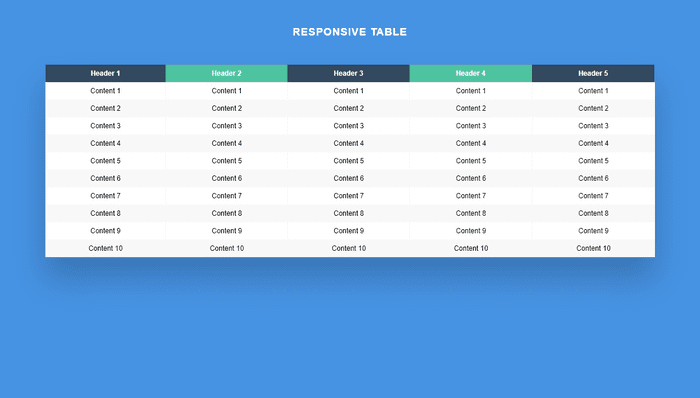This screenshot has height=398, width=700.
Task: Click Content 10 under Header 3
Action: coord(349,249)
